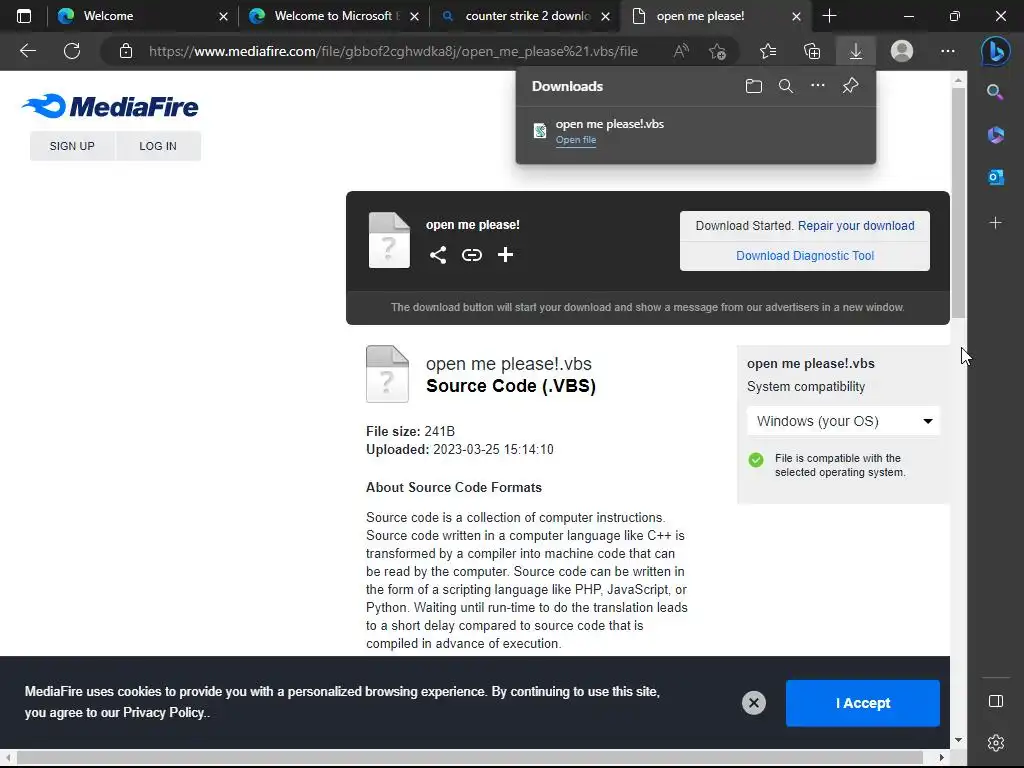Open the Favorites list

pyautogui.click(x=768, y=51)
